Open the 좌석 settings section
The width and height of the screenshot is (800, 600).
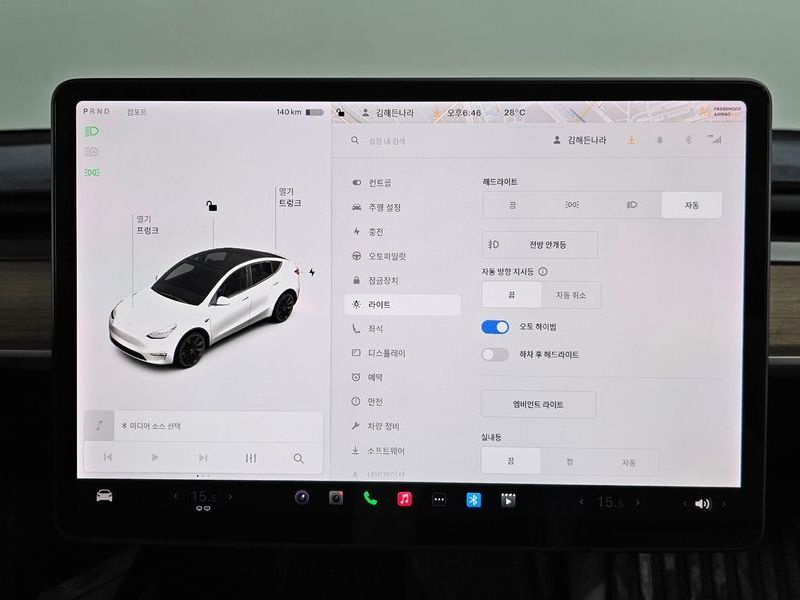pos(376,329)
